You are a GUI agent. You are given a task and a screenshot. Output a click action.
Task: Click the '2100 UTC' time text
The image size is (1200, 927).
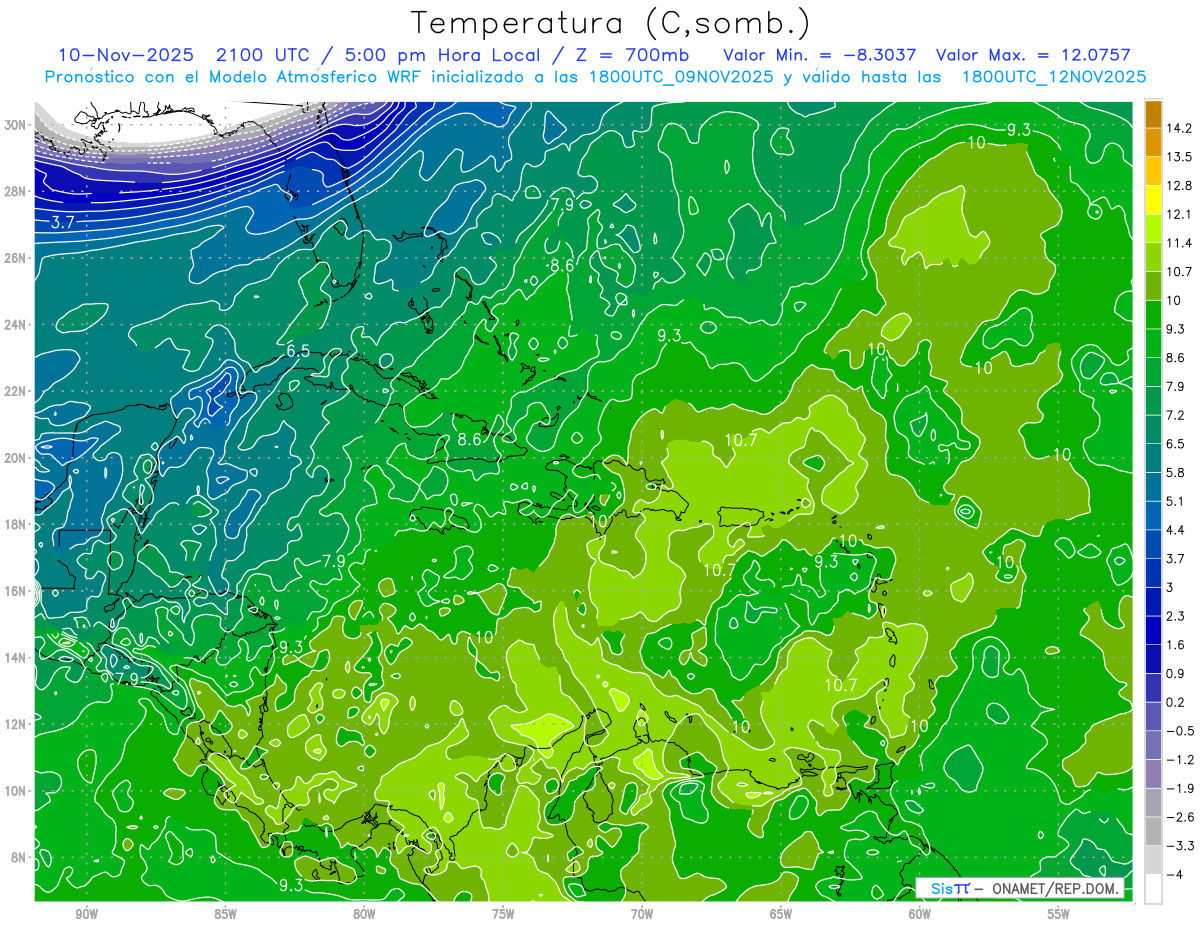tap(264, 55)
